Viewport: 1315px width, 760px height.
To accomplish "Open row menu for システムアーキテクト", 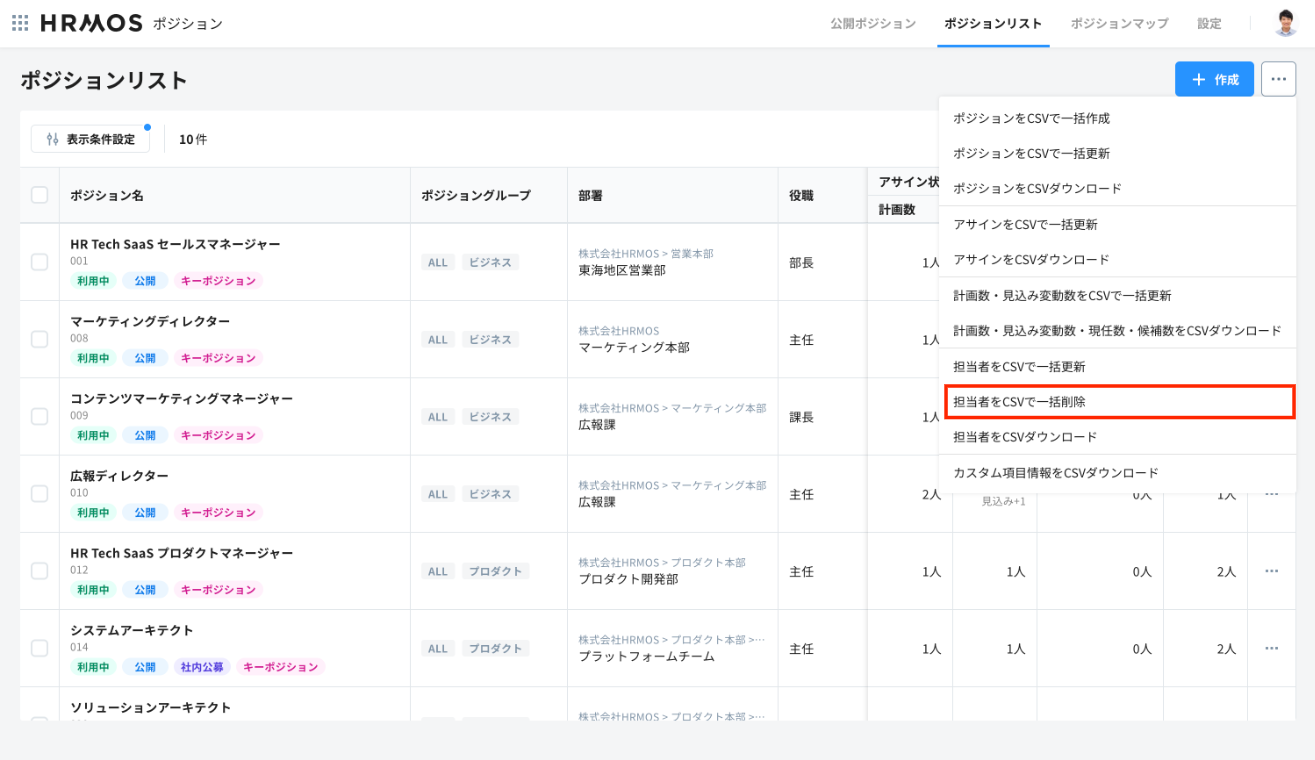I will coord(1271,648).
